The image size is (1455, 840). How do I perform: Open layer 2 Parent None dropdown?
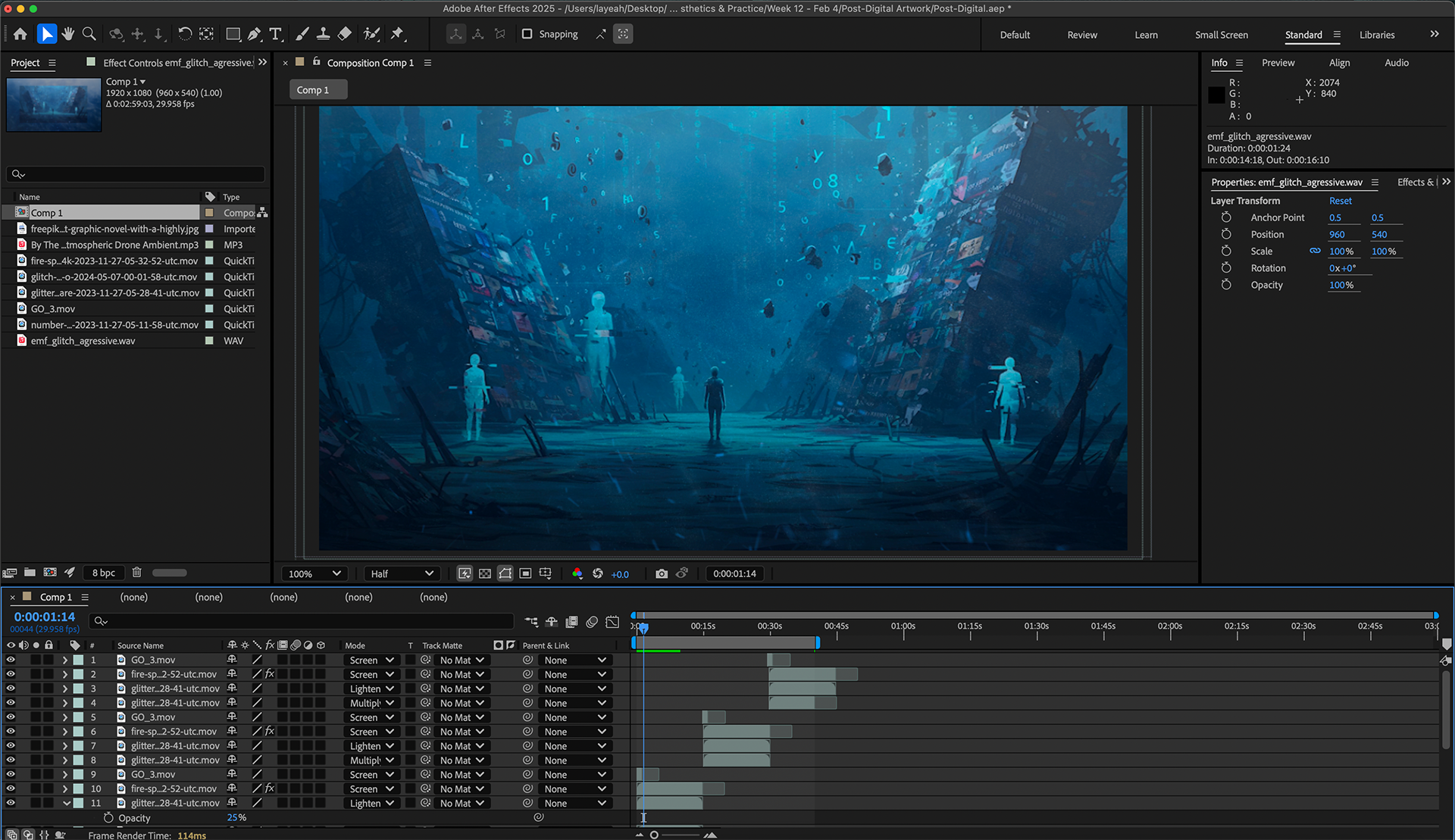tap(574, 674)
